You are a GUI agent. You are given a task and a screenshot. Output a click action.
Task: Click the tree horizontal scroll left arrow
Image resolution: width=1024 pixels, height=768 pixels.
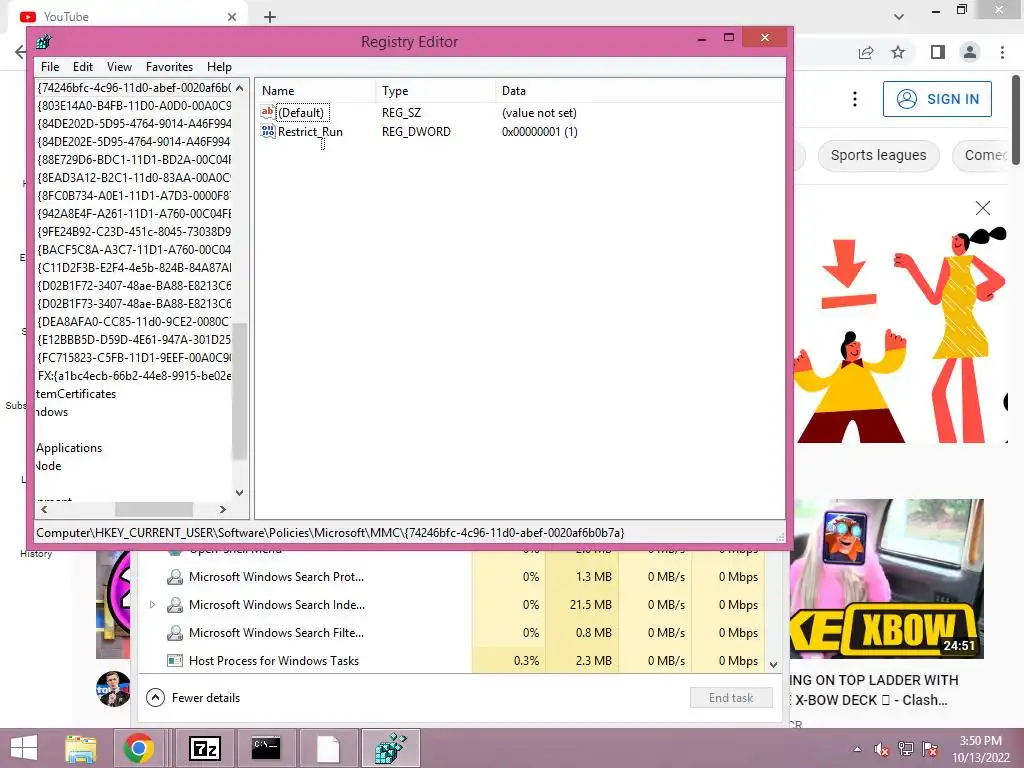pos(44,509)
